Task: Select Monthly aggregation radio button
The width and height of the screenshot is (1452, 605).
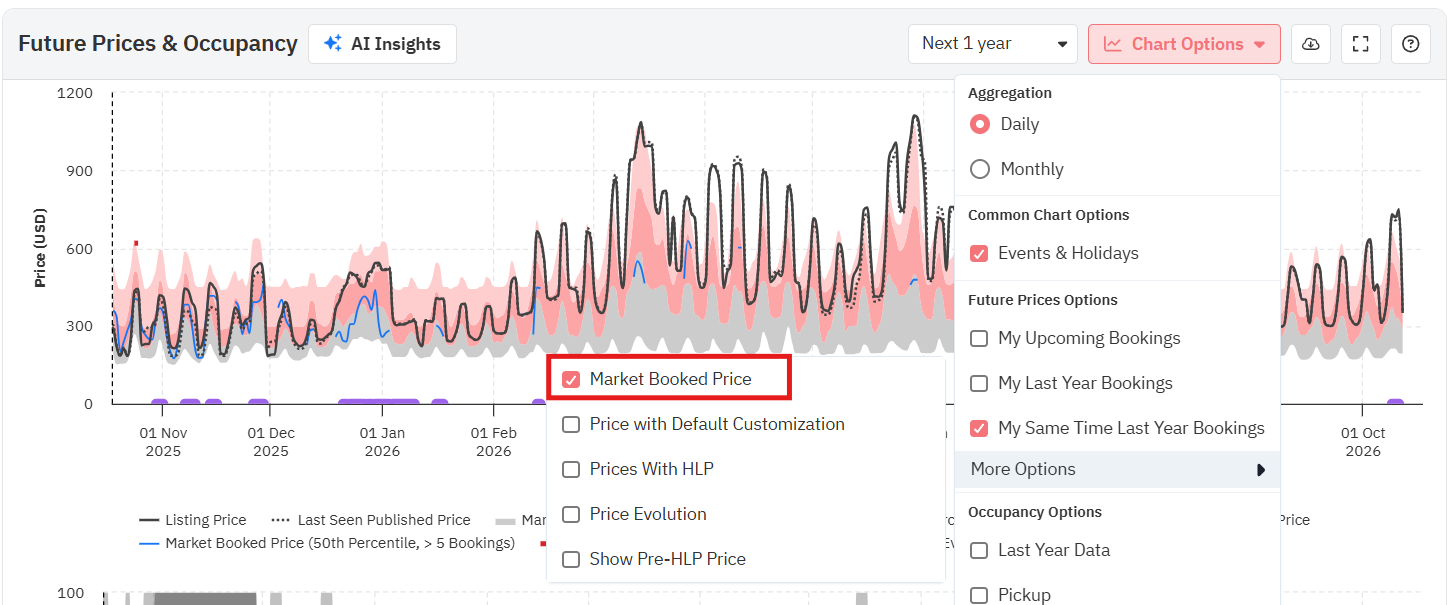Action: pos(980,169)
